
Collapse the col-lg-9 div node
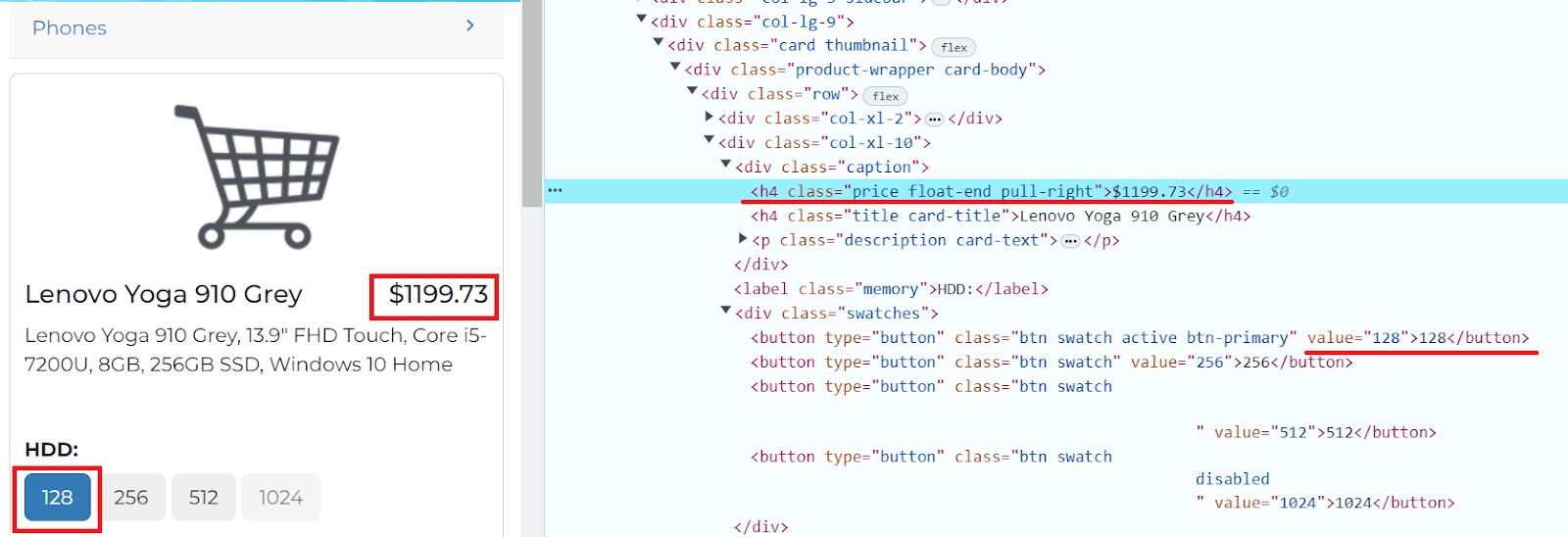[641, 19]
